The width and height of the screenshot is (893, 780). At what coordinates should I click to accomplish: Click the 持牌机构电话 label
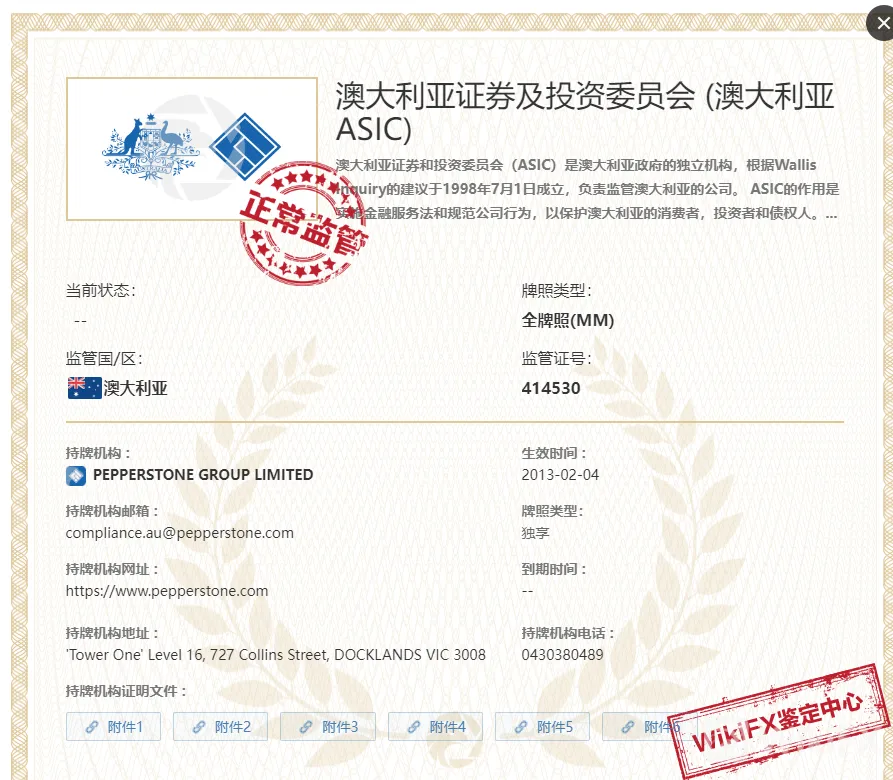[x=568, y=633]
